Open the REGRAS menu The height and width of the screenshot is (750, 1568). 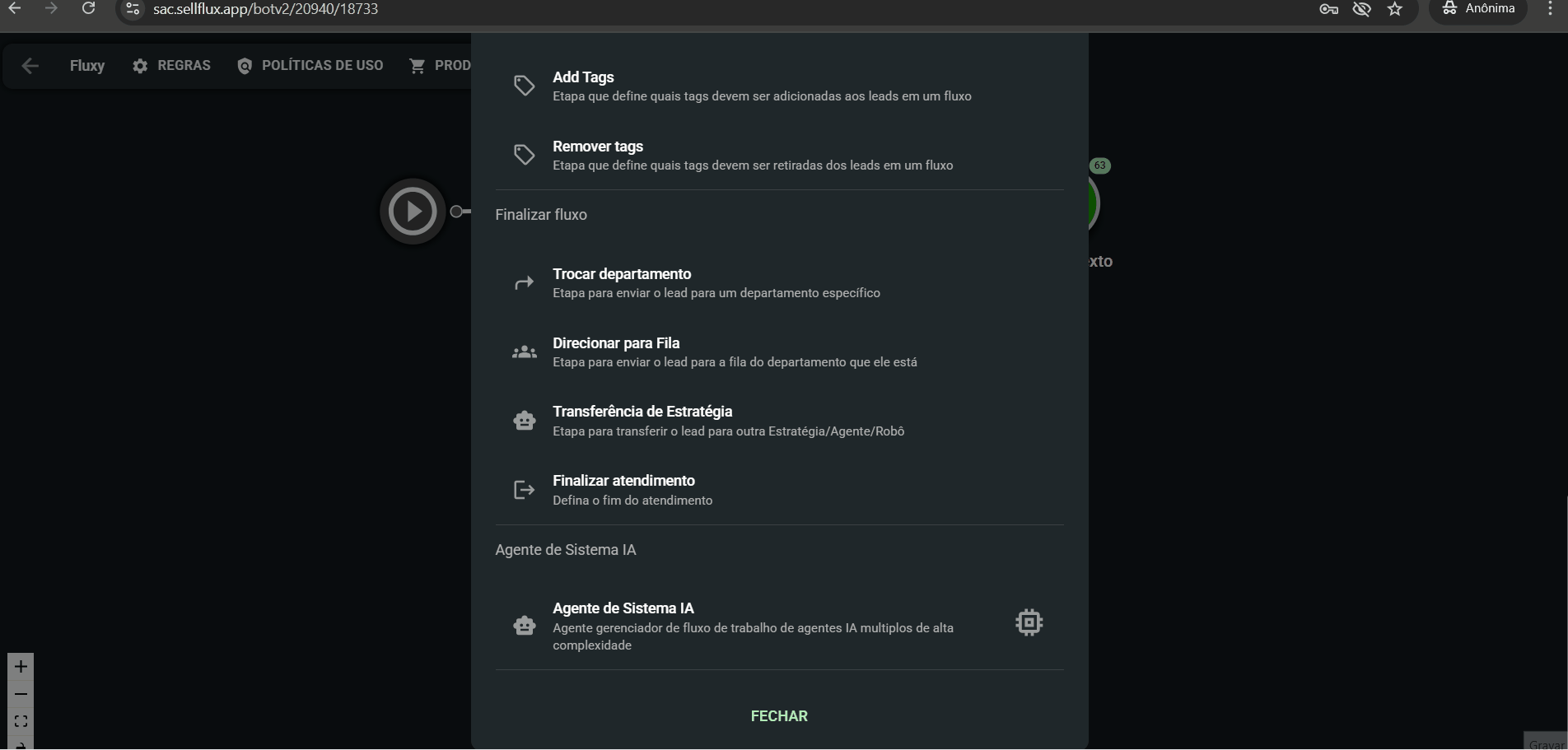pyautogui.click(x=171, y=66)
